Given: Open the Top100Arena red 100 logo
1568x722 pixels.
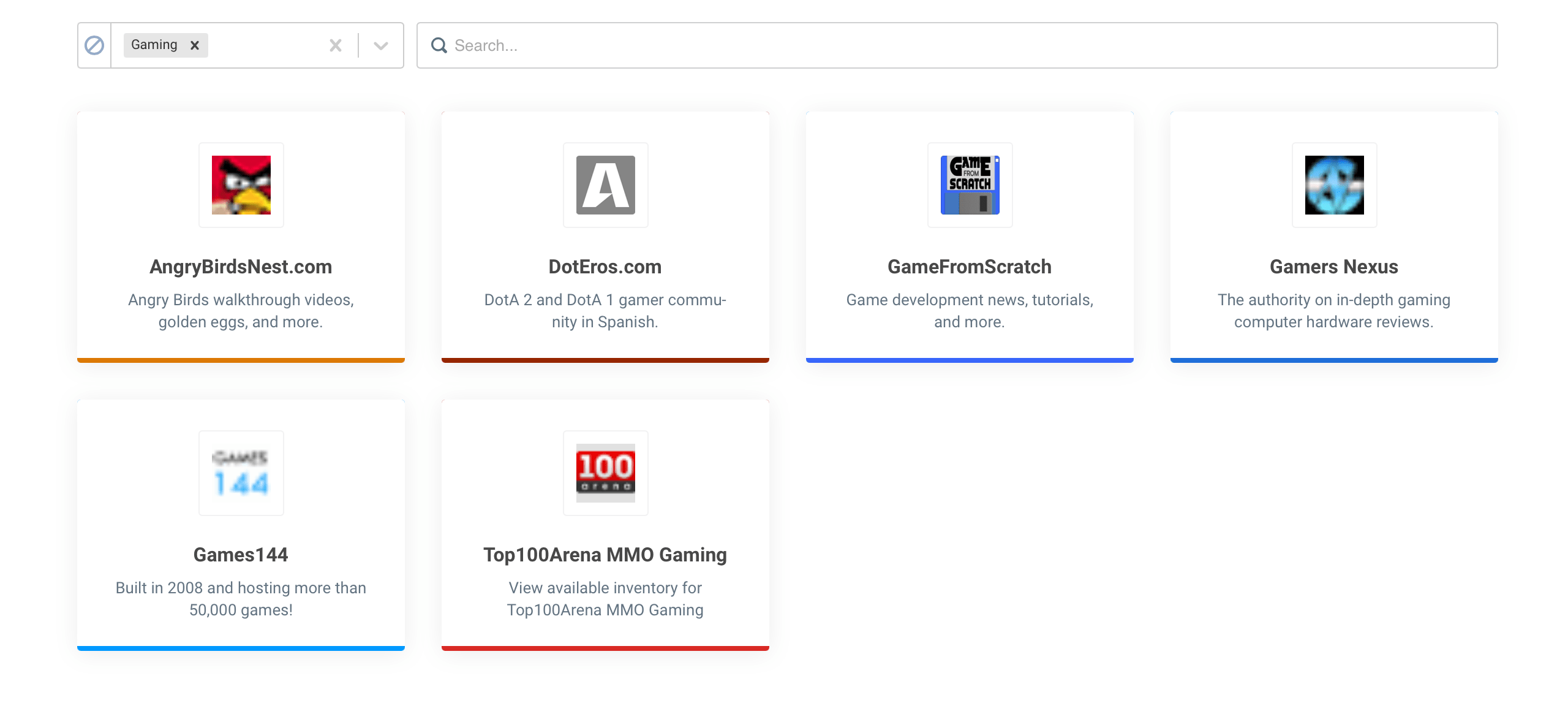Looking at the screenshot, I should (x=606, y=473).
